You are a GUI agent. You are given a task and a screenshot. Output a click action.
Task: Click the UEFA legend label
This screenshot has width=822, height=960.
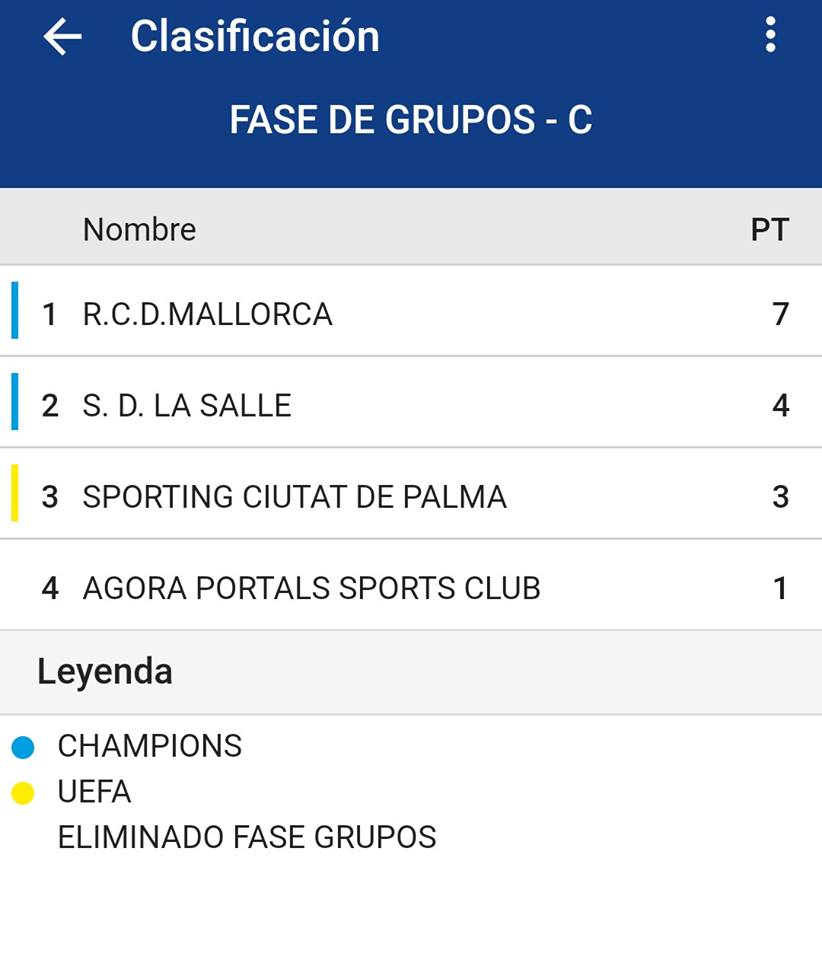94,792
